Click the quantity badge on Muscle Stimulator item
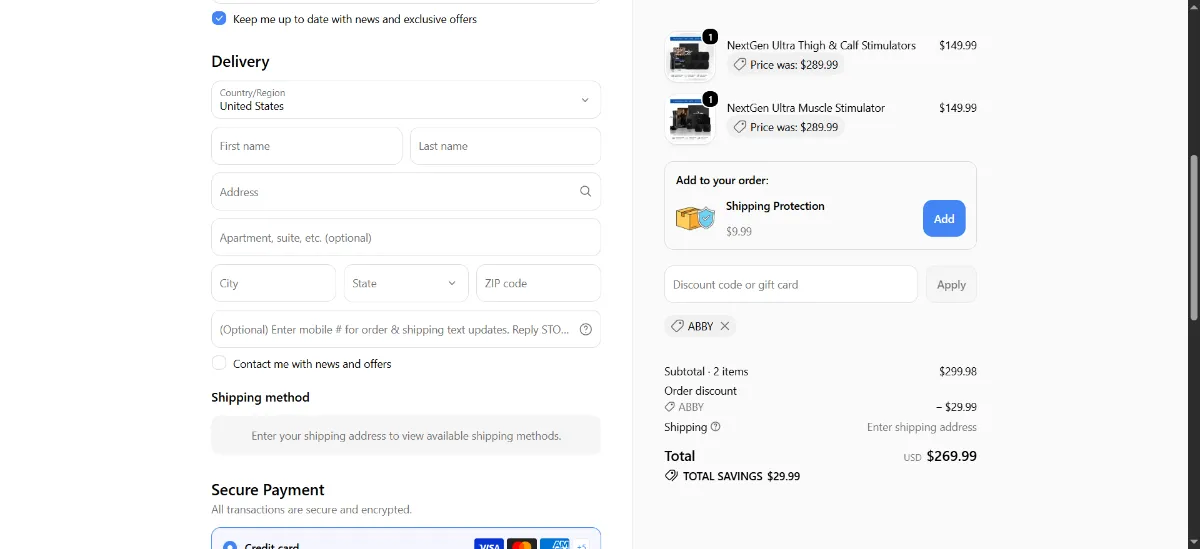Image resolution: width=1200 pixels, height=549 pixels. pos(710,99)
